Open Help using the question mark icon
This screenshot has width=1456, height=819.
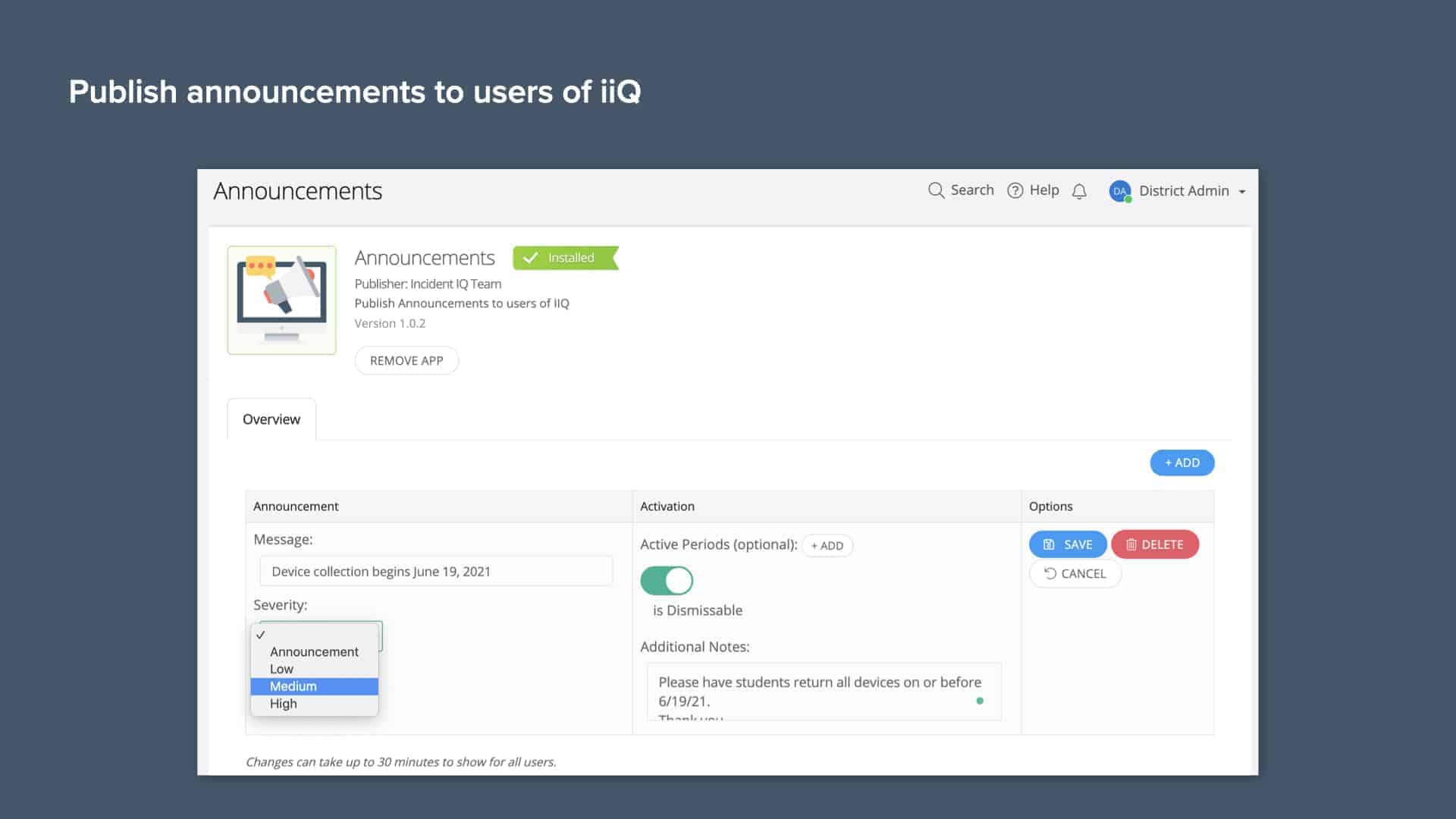coord(1015,190)
